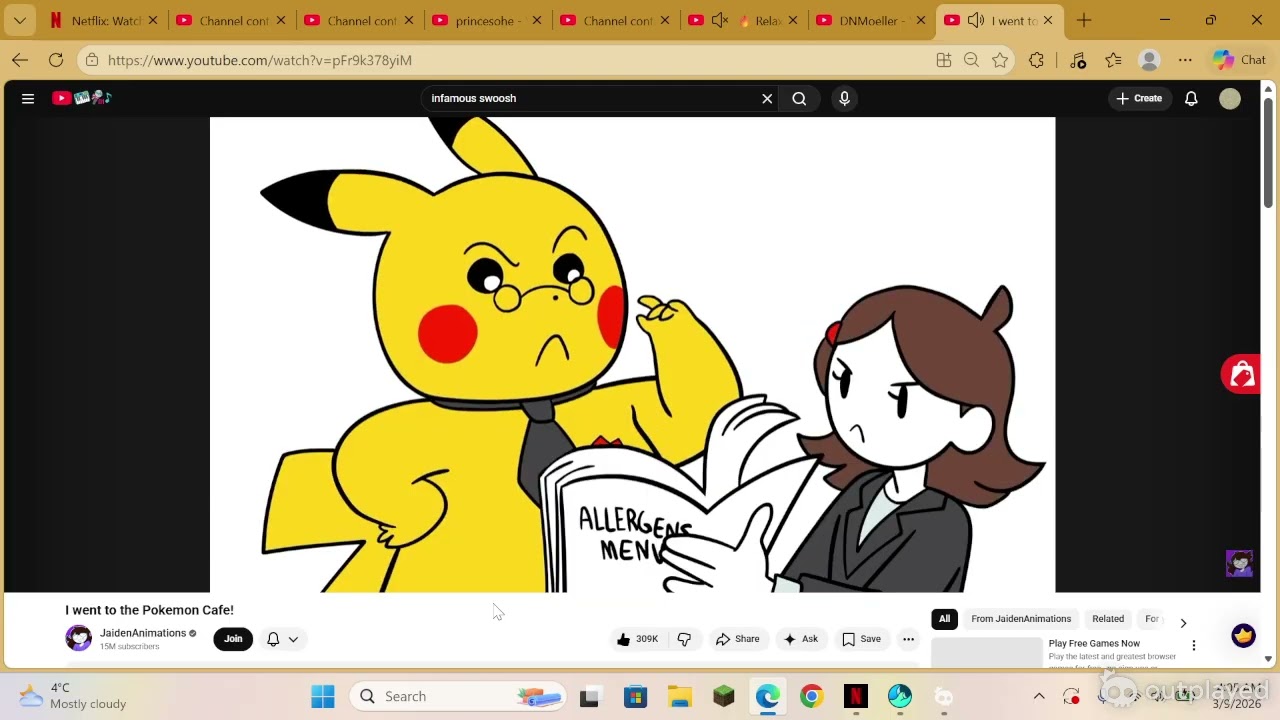This screenshot has height=720, width=1280.
Task: Save the video to a playlist
Action: pyautogui.click(x=861, y=639)
